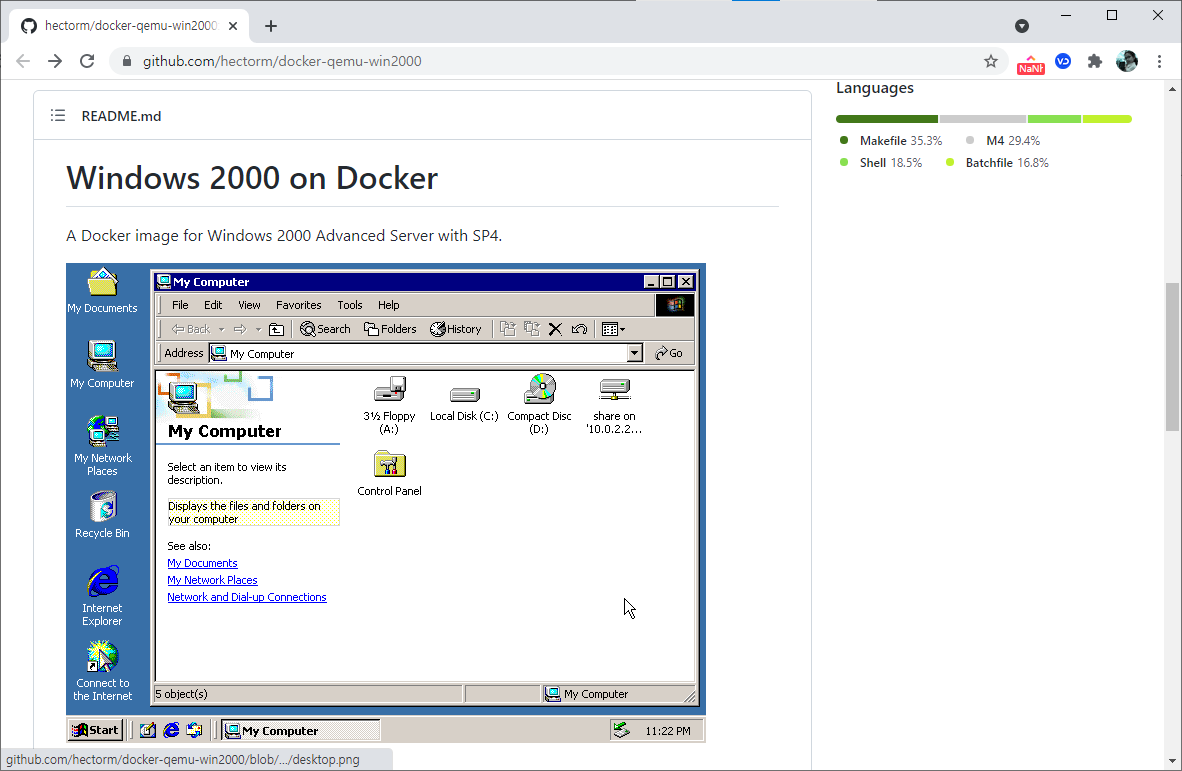Click the blue round extension icon
Screen dimensions: 1182x771
(1063, 61)
